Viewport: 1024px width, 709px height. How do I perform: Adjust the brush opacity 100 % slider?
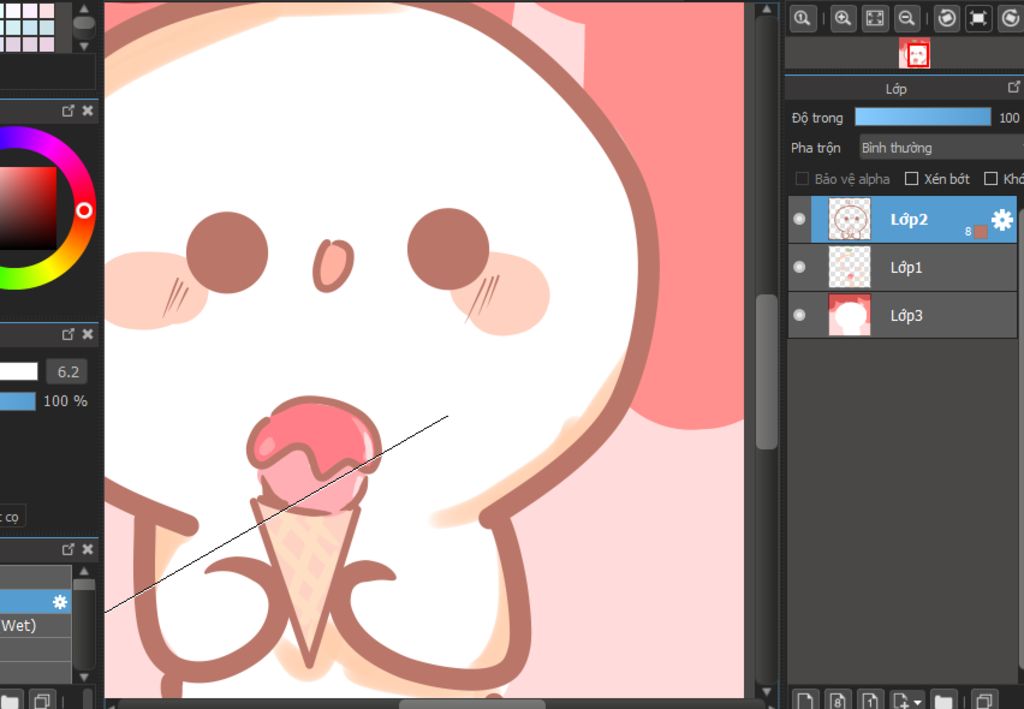pyautogui.click(x=18, y=401)
